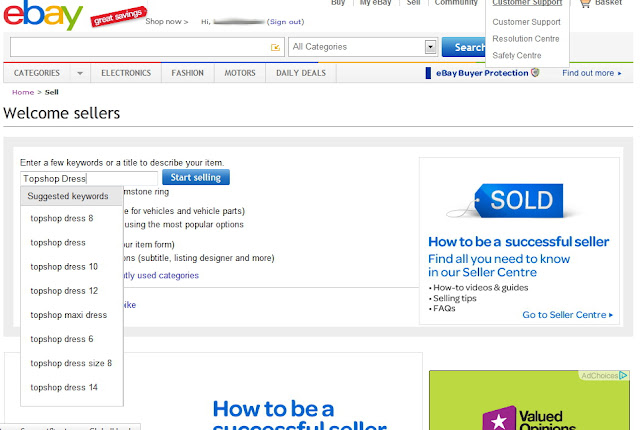
Task: Click the How to be a successful seller heading
Action: point(518,242)
